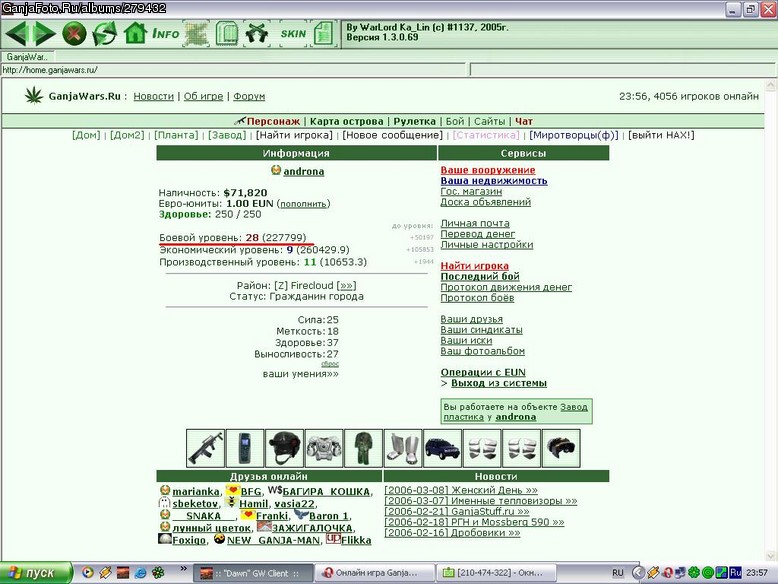Select the mobile phone equipment slot

[245, 449]
